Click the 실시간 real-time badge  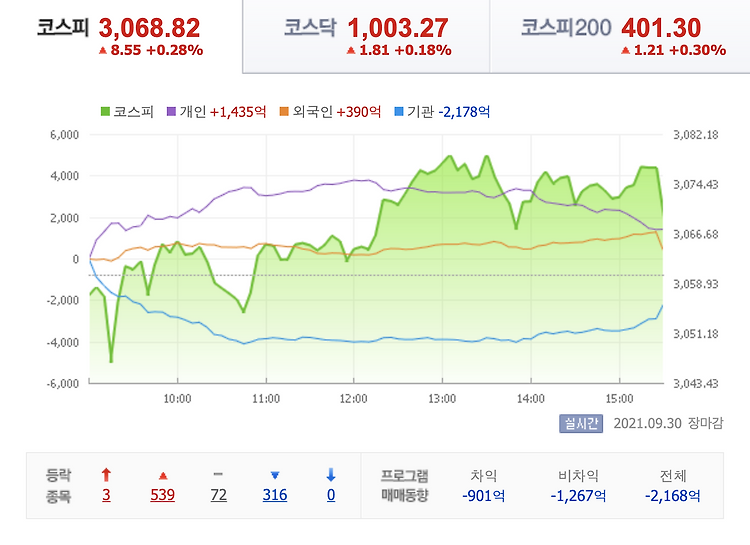pos(581,423)
